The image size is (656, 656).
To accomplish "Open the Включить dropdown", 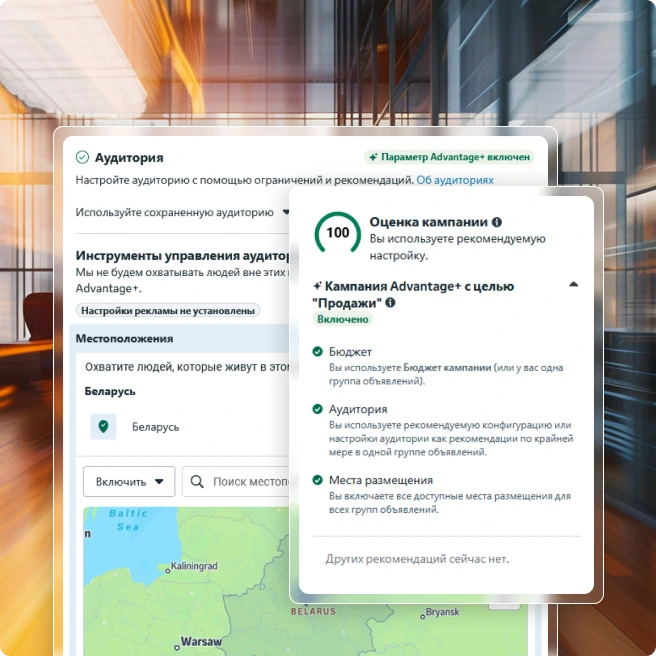I will pos(129,481).
